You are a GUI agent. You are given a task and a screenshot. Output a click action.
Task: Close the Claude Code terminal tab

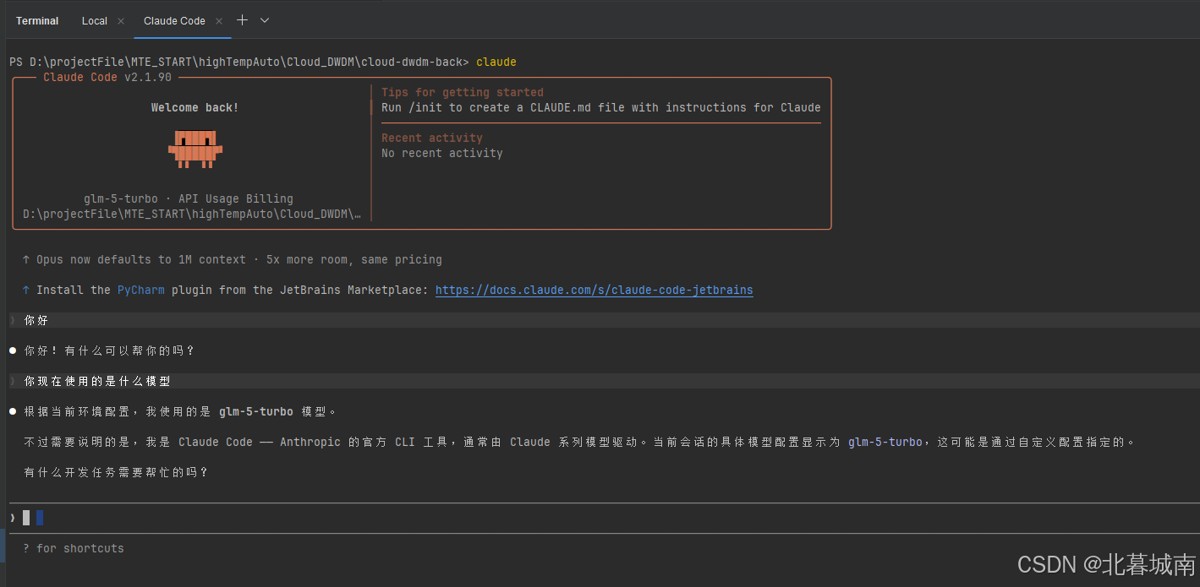219,20
